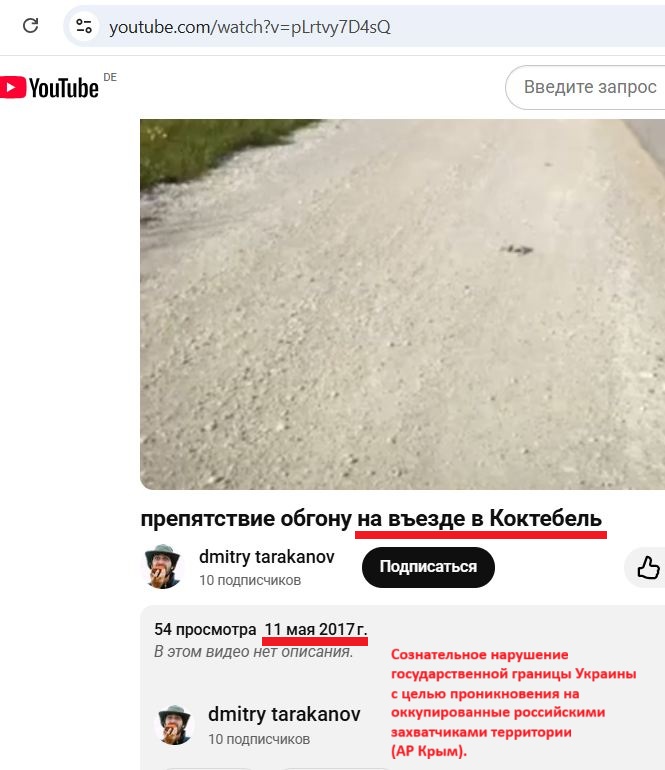Play the gravel road video

click(x=402, y=304)
